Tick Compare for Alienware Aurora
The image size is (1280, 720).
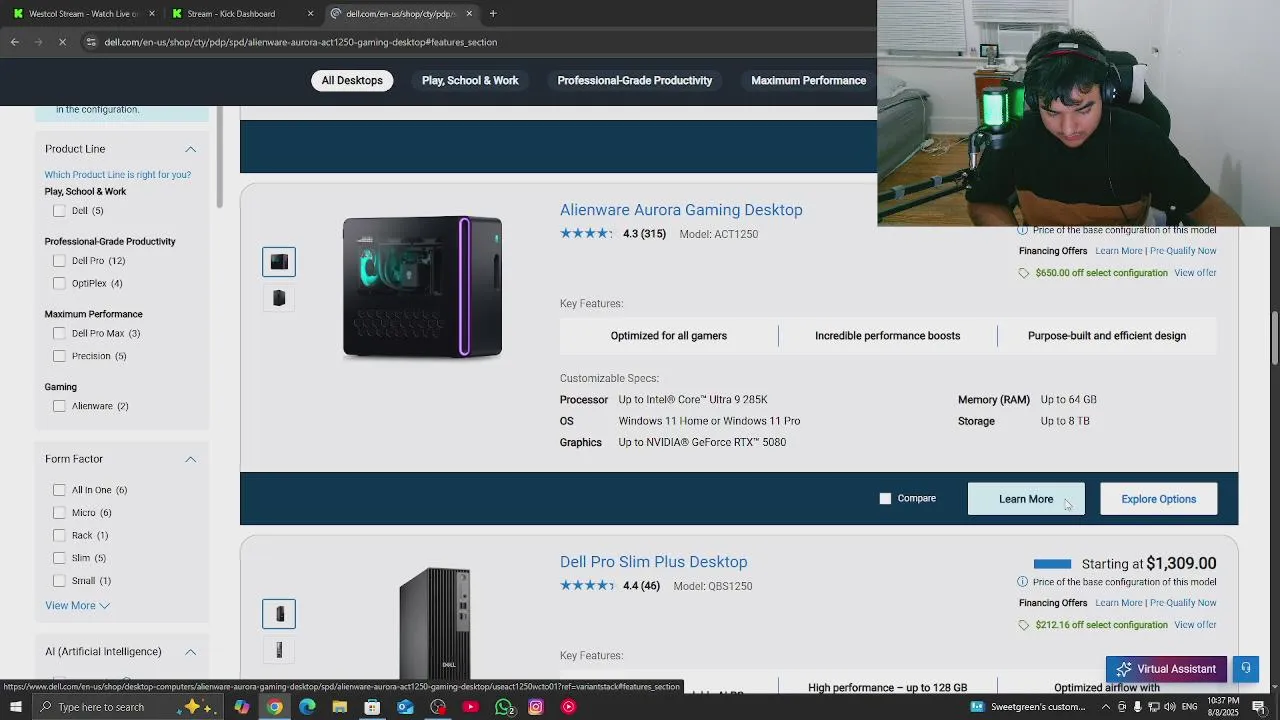[x=885, y=498]
